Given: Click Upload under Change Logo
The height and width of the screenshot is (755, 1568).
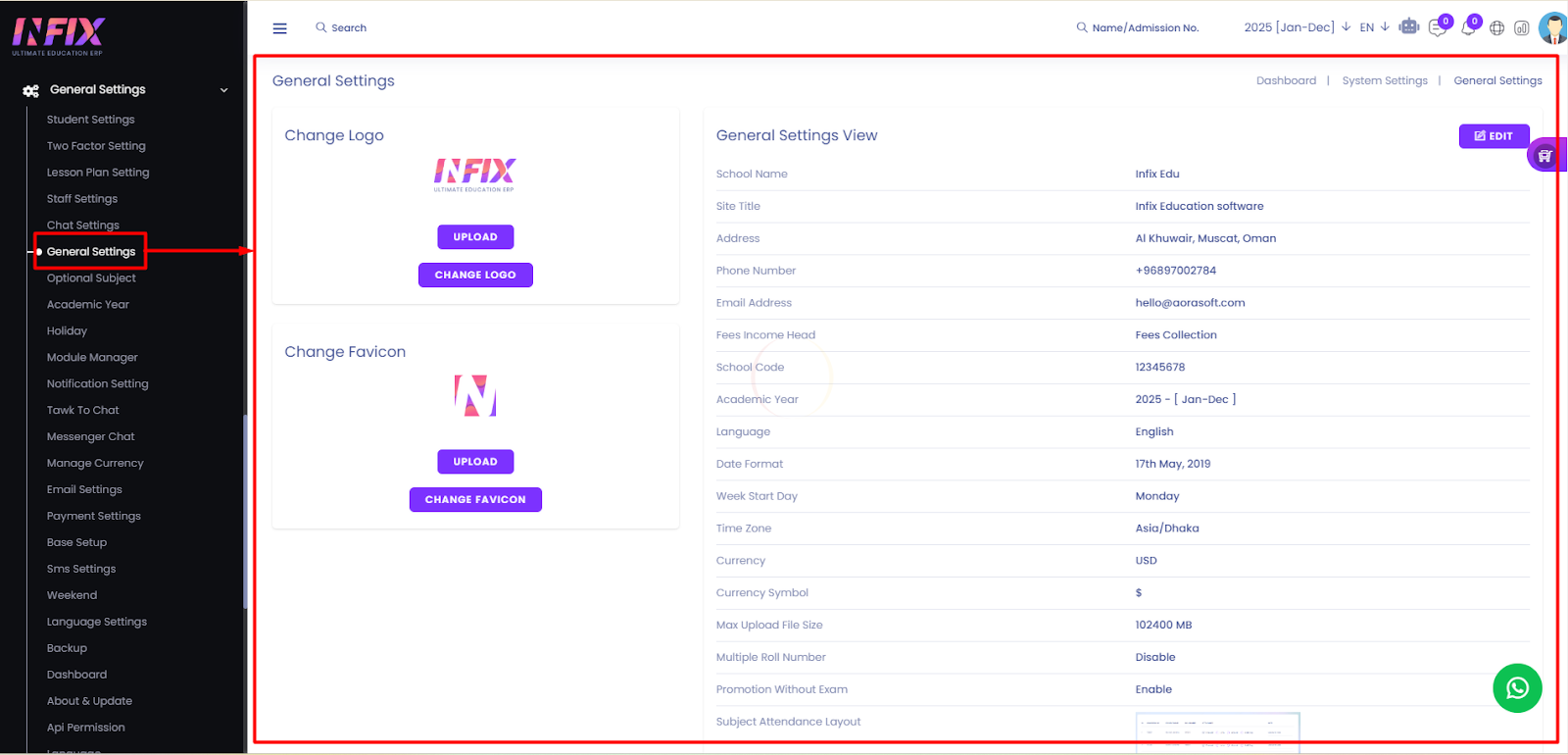Looking at the screenshot, I should tap(475, 237).
